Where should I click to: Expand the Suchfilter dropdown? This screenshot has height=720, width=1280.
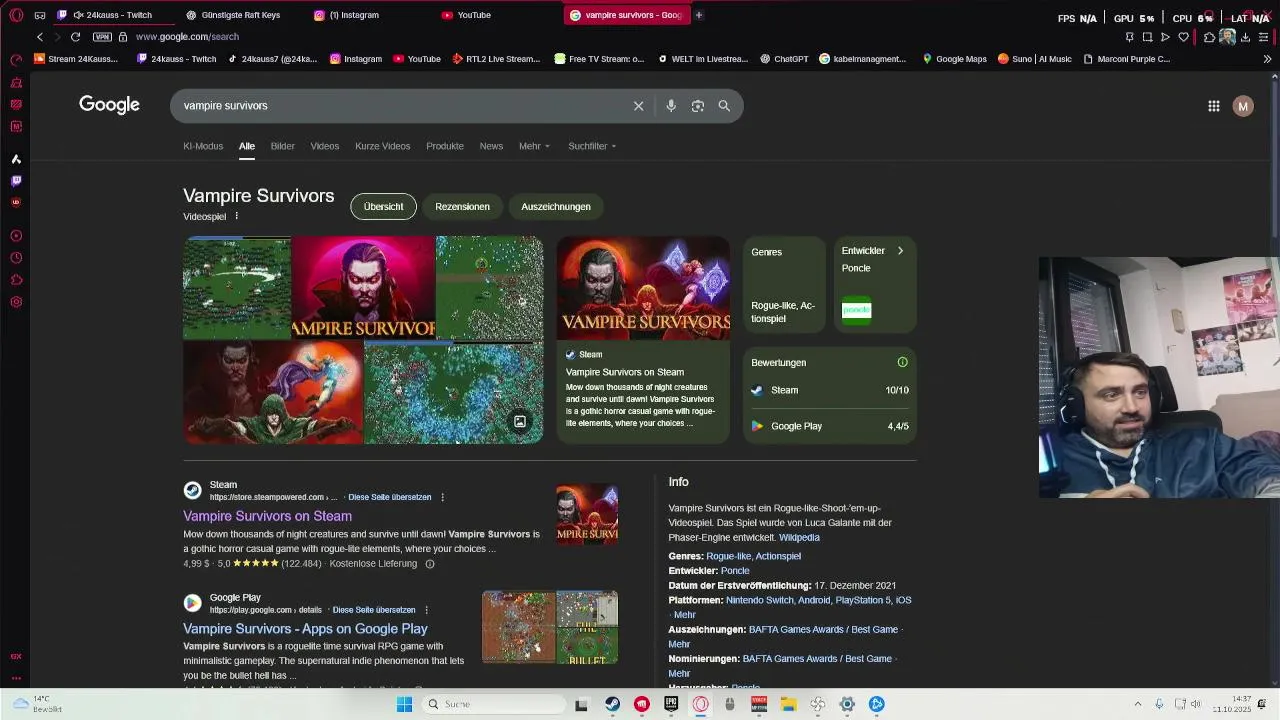[x=592, y=146]
